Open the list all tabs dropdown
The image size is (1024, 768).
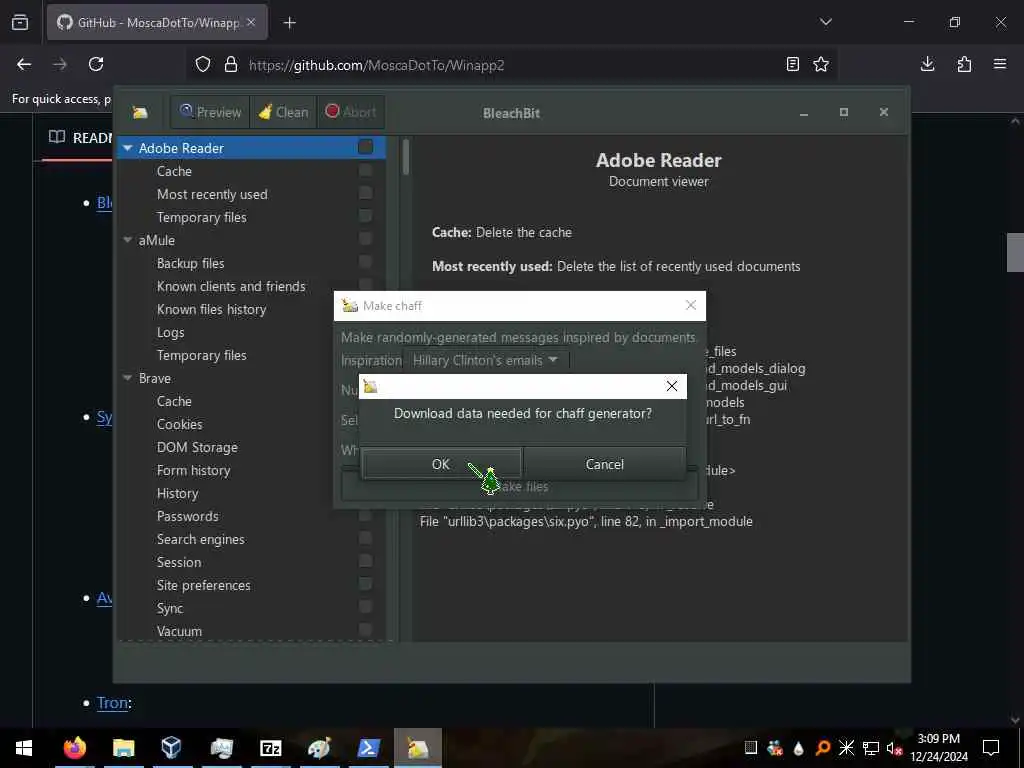click(825, 22)
